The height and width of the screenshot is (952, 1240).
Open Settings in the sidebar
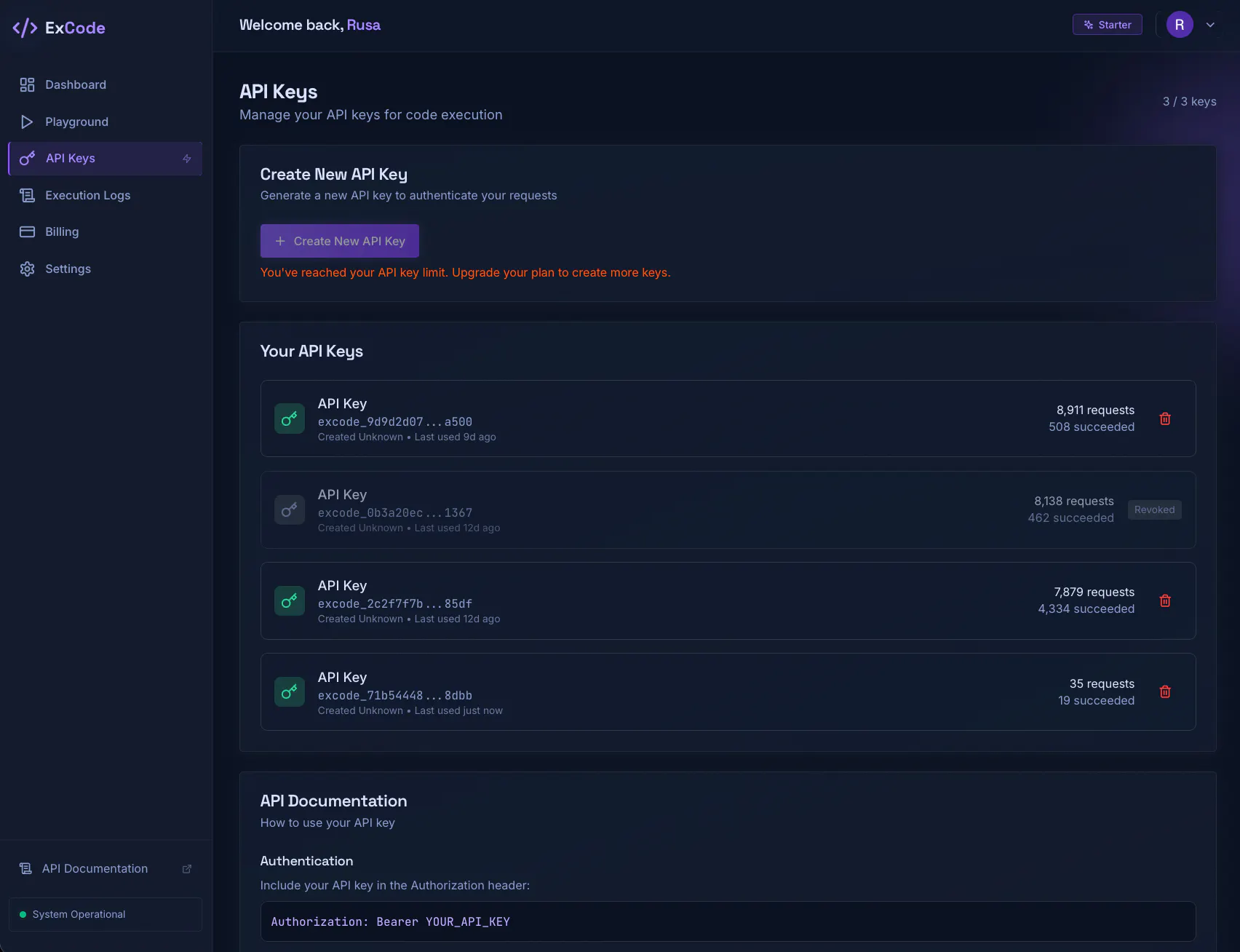point(106,269)
